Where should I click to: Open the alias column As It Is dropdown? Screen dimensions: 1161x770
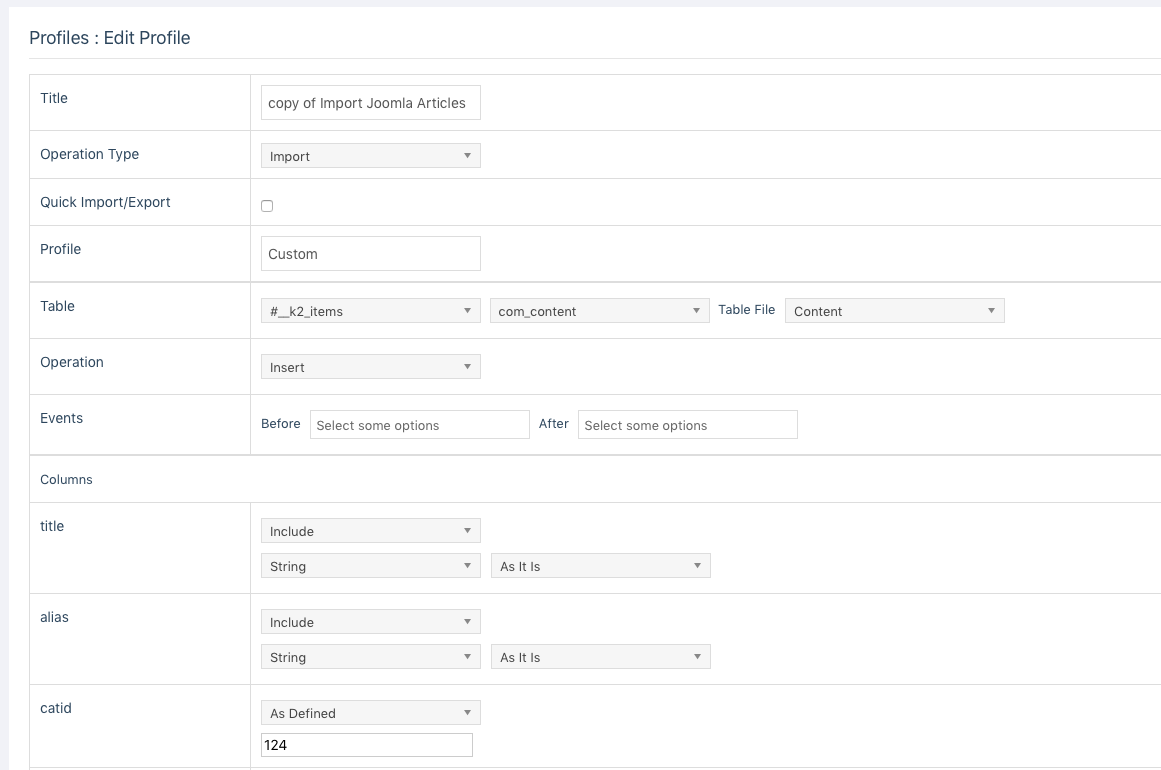point(600,657)
